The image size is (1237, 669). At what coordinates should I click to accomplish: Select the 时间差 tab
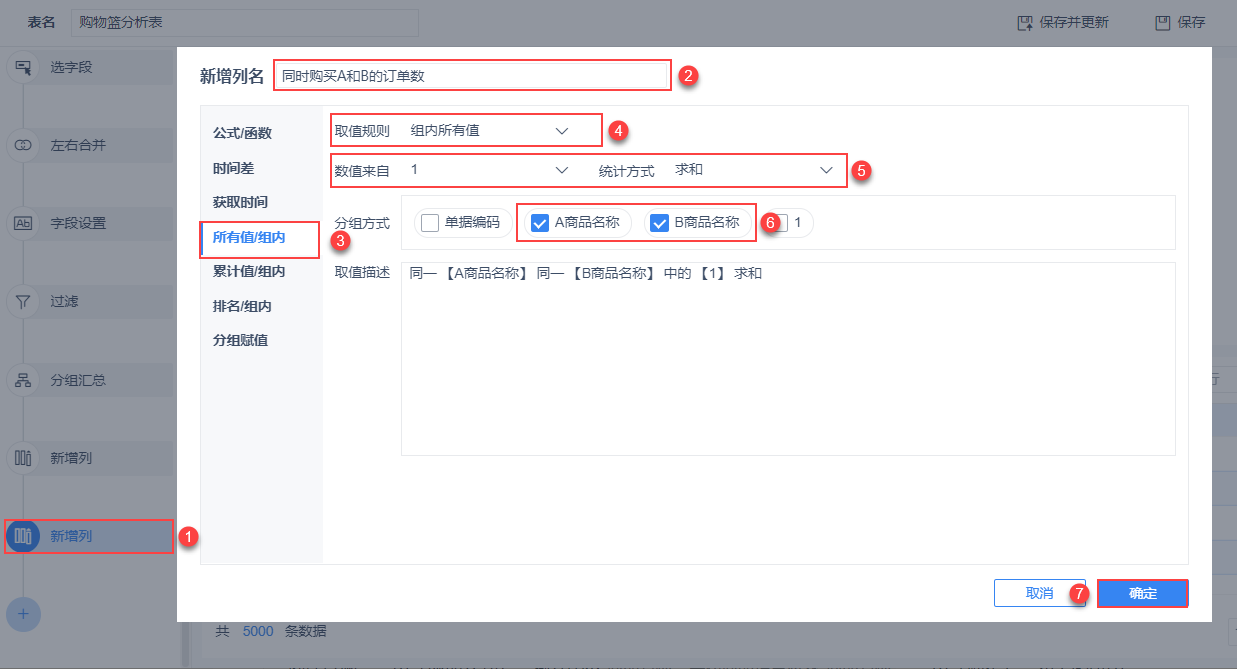pyautogui.click(x=233, y=168)
